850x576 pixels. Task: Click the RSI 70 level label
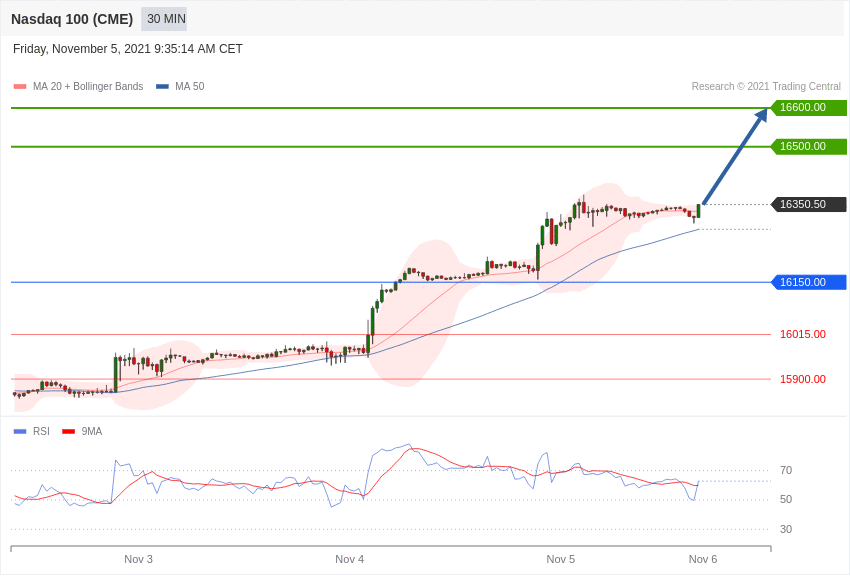click(x=786, y=471)
